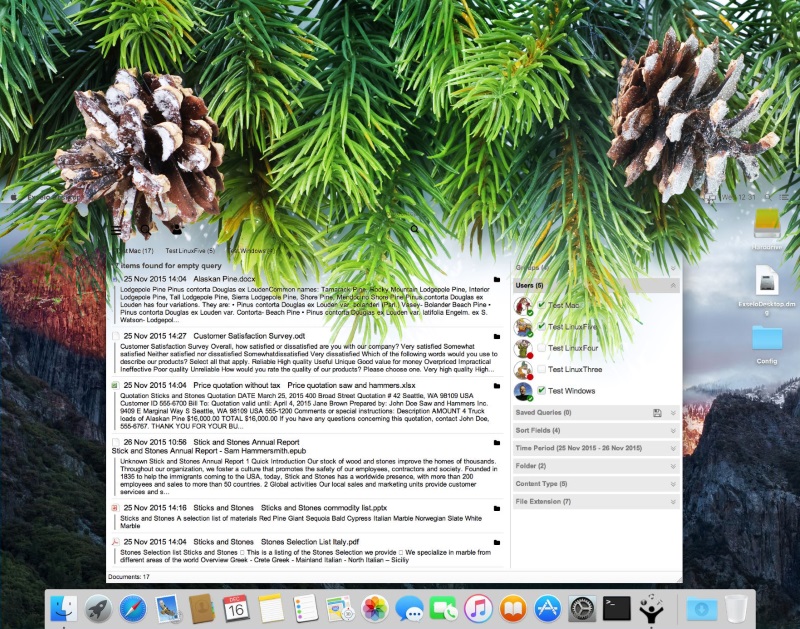Click the Test Mac user avatar
Image resolution: width=800 pixels, height=629 pixels.
(523, 306)
